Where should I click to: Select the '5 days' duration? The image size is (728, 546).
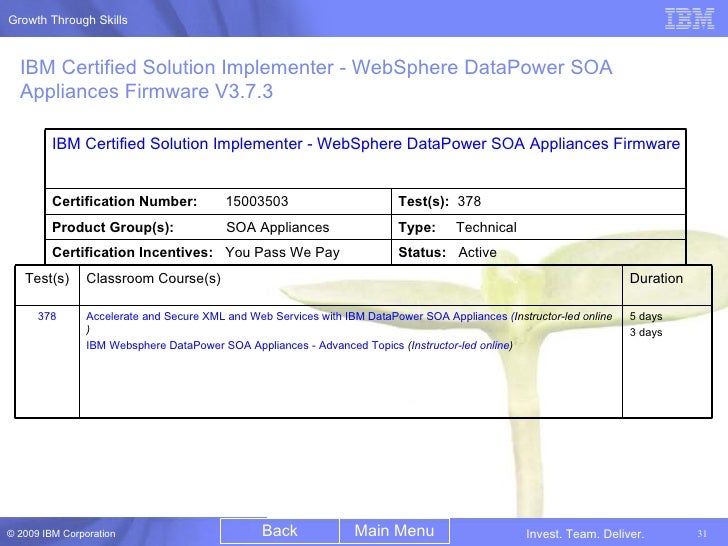[x=646, y=316]
